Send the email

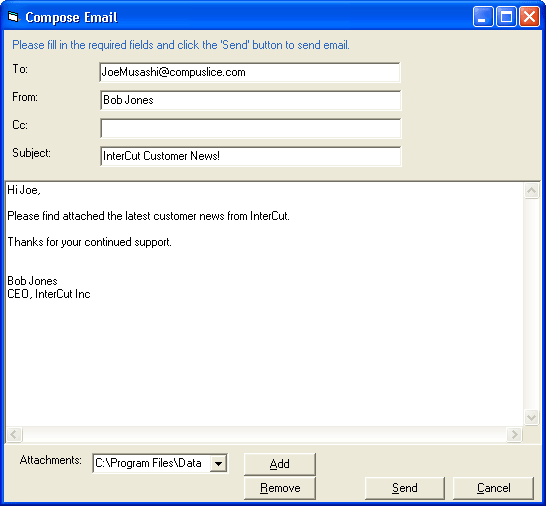pyautogui.click(x=405, y=488)
